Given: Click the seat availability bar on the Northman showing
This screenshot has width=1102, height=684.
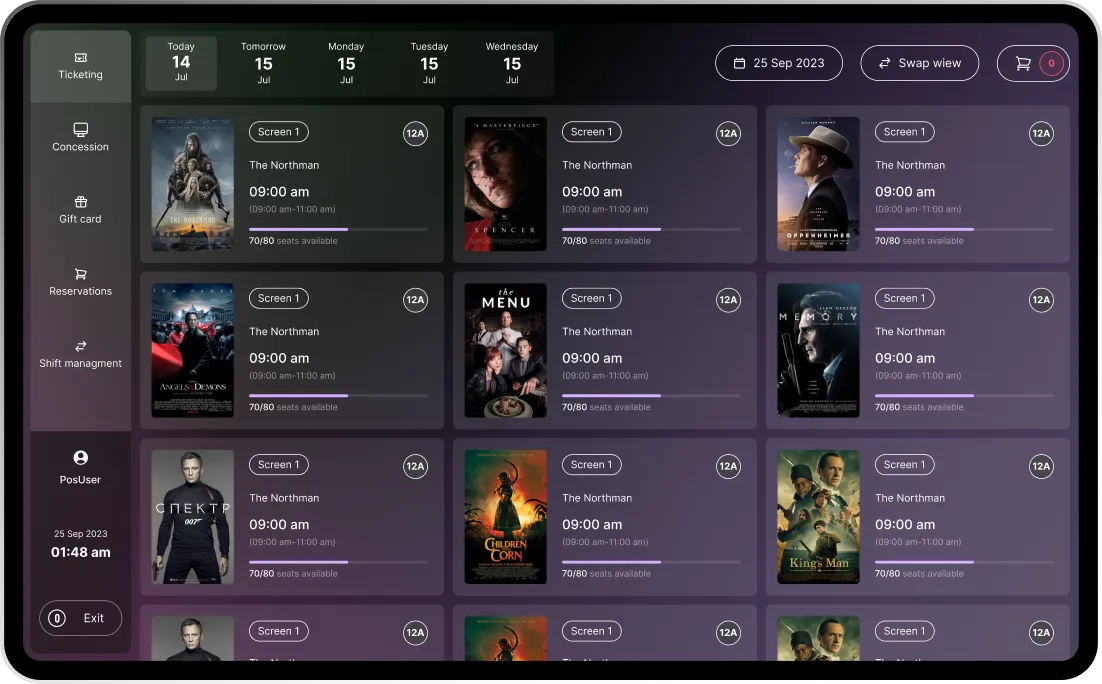Looking at the screenshot, I should coord(340,229).
